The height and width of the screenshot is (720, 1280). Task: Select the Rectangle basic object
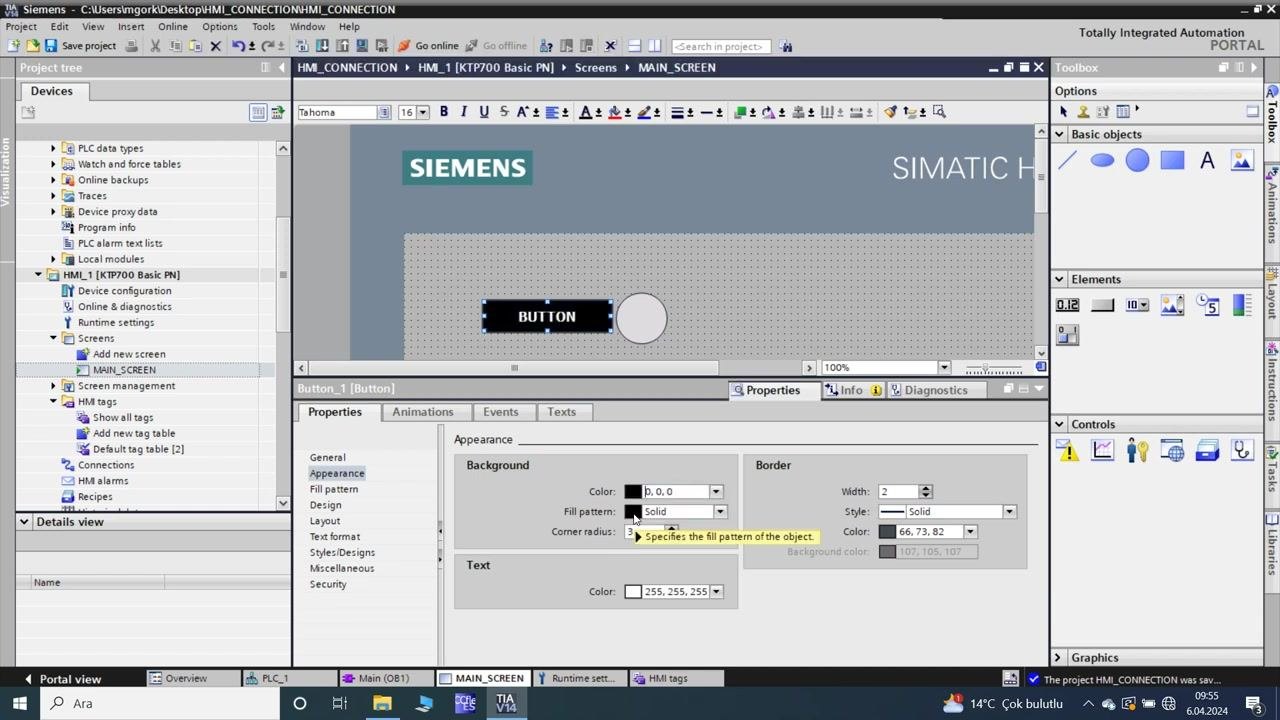click(x=1172, y=160)
